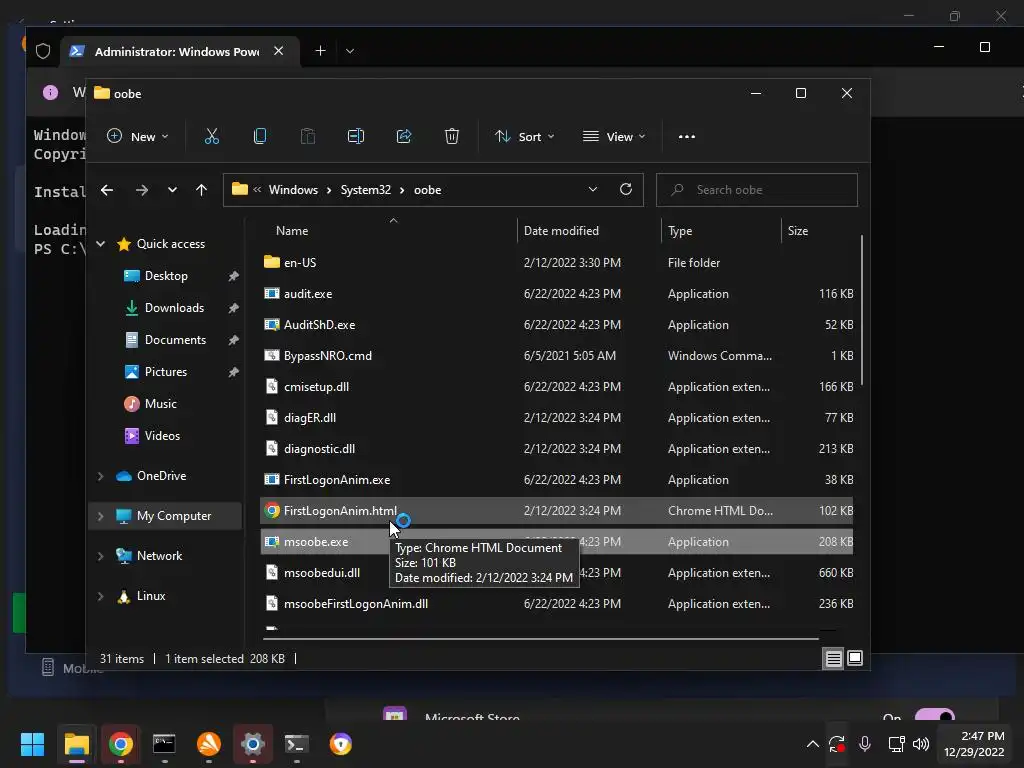
Task: Open a new tab in Windows Terminal
Action: (x=320, y=51)
